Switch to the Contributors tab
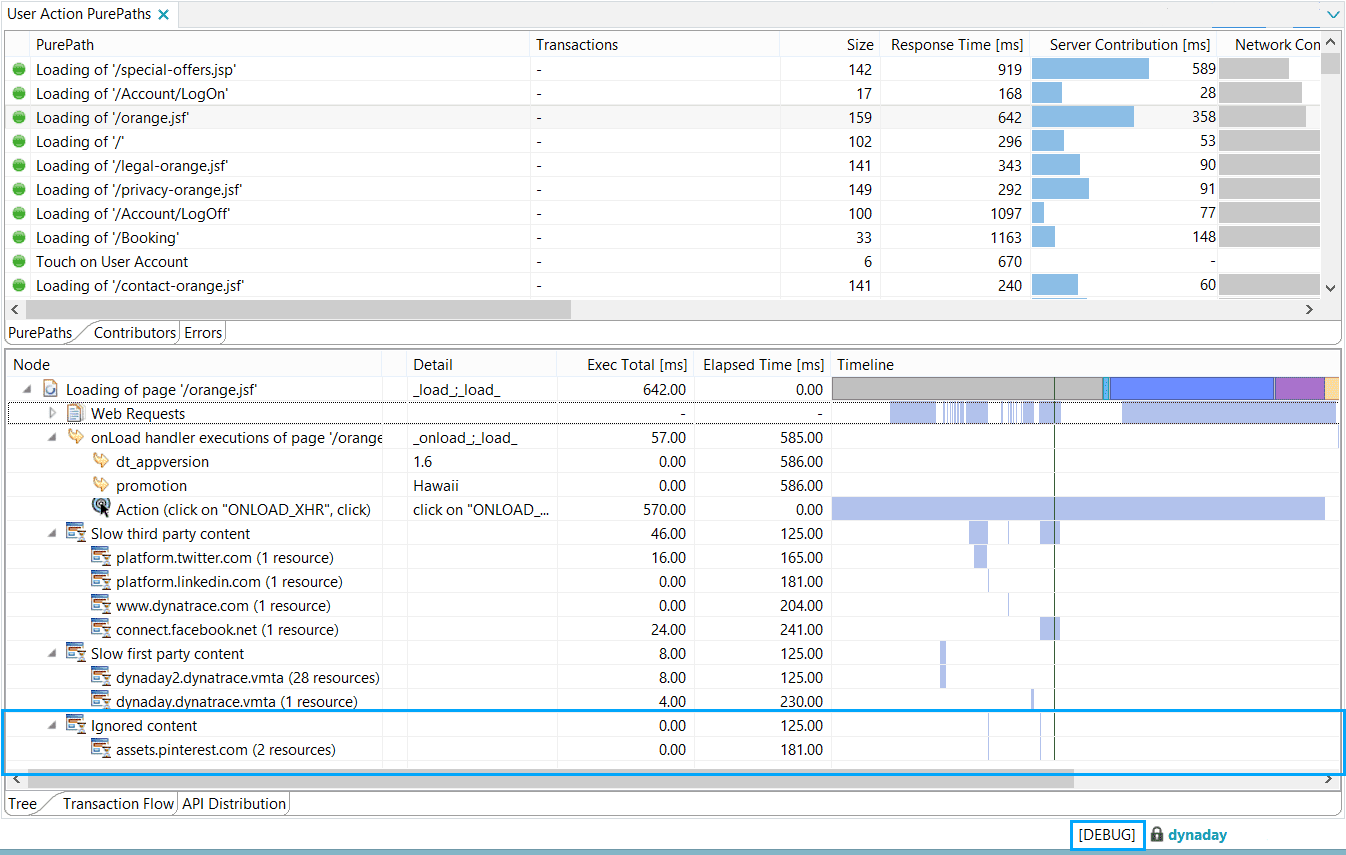 pos(134,333)
